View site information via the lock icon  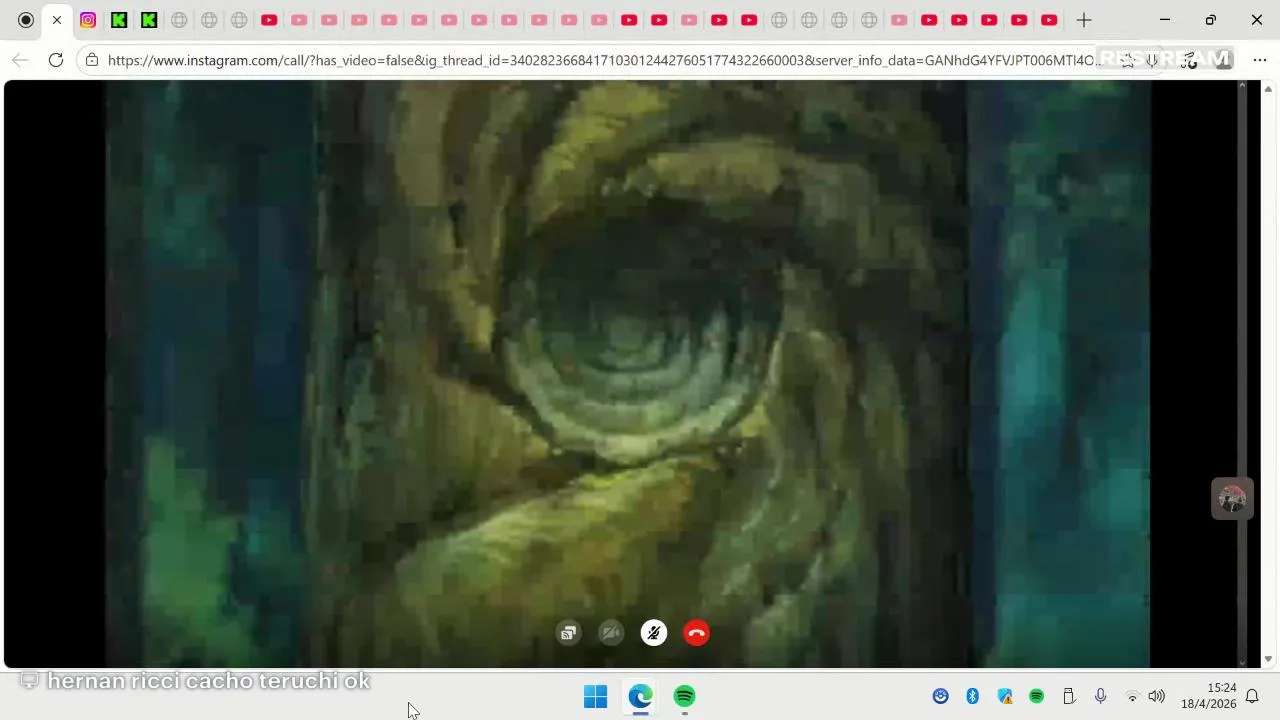[x=92, y=60]
